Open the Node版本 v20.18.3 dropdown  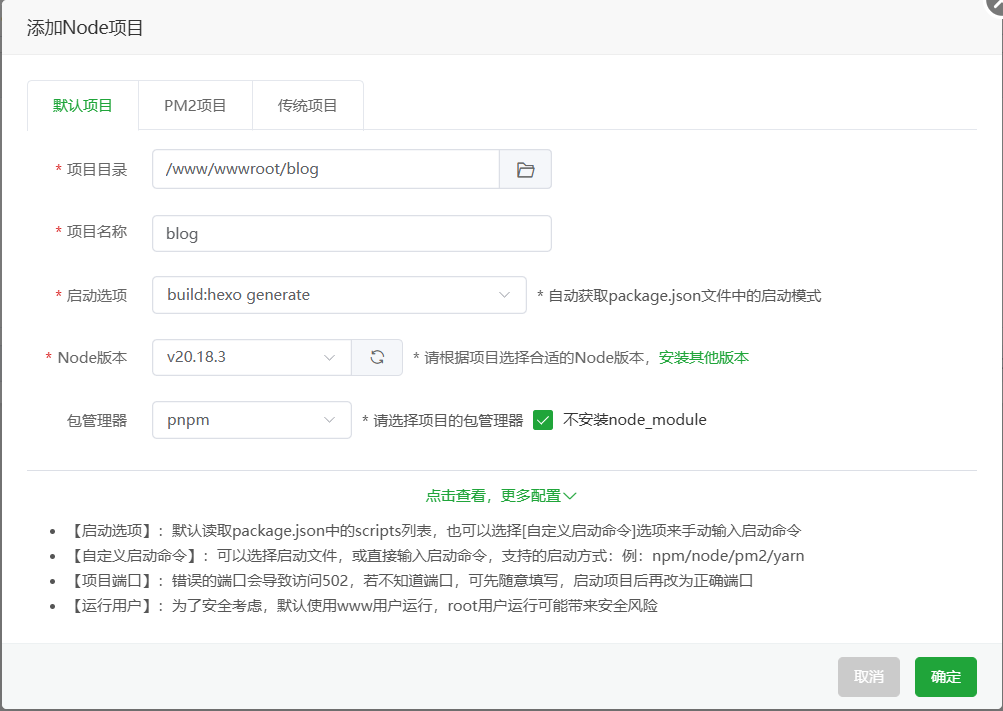(251, 357)
